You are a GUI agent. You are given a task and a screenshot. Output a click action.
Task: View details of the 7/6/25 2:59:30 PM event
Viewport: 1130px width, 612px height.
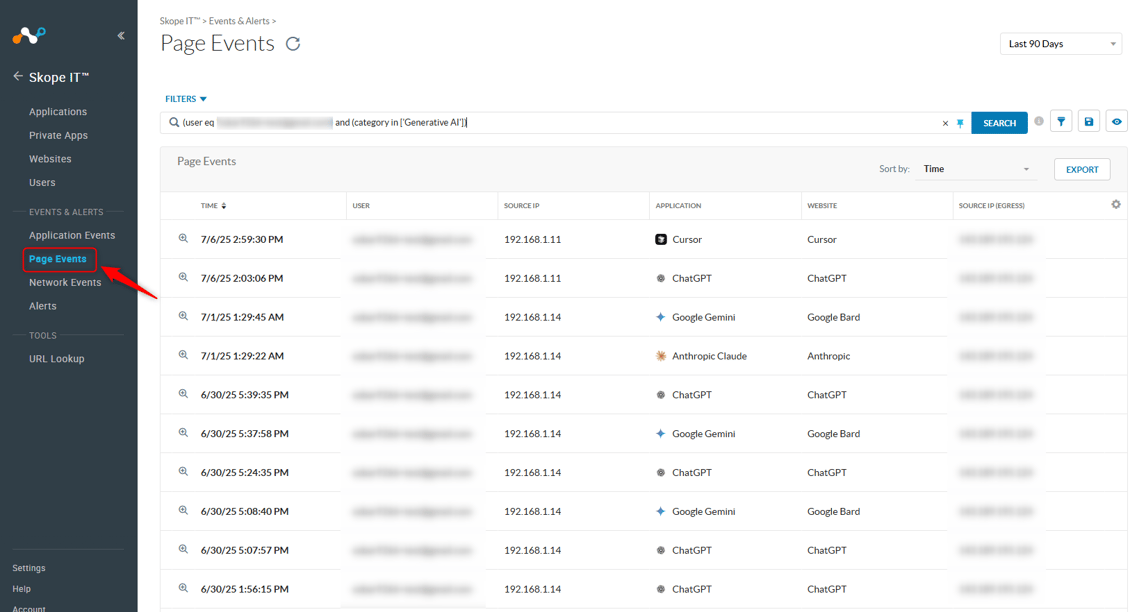[183, 239]
